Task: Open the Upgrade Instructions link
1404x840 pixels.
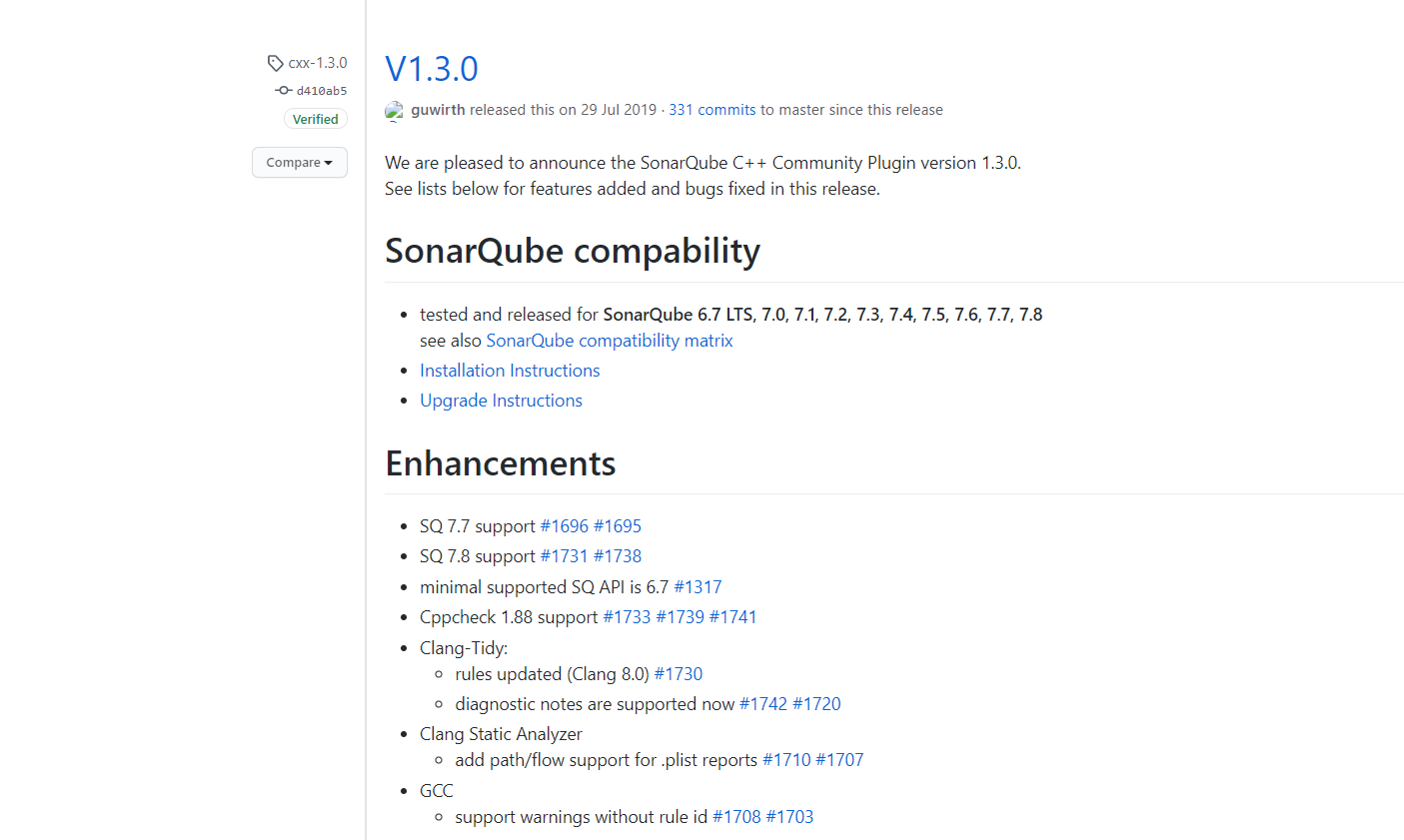Action: (501, 400)
